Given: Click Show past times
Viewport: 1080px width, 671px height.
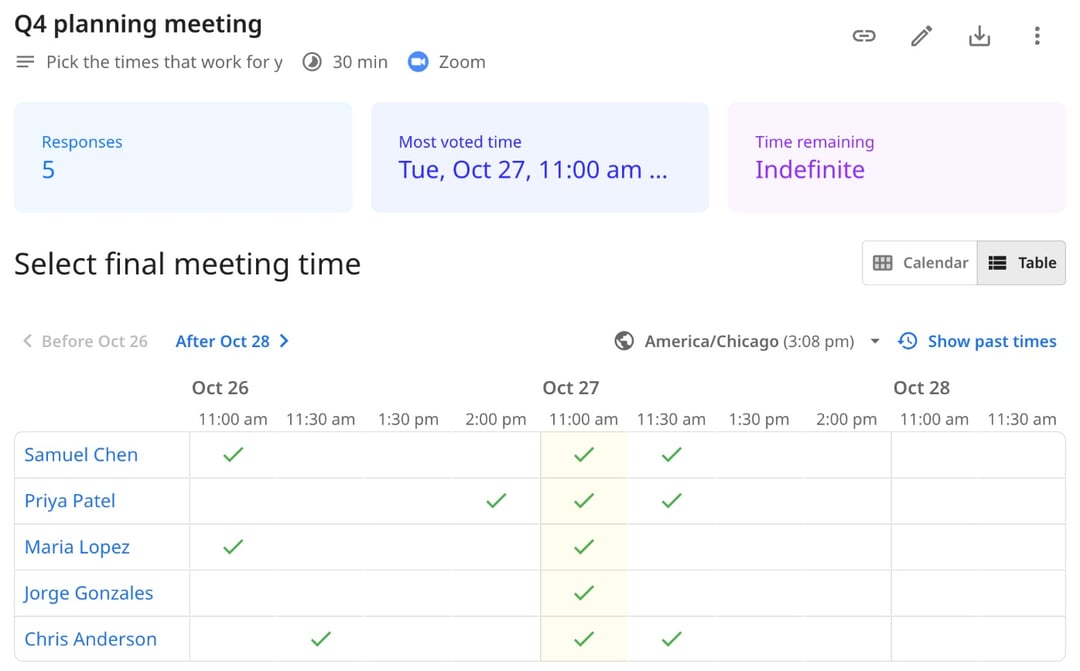Looking at the screenshot, I should coord(977,341).
